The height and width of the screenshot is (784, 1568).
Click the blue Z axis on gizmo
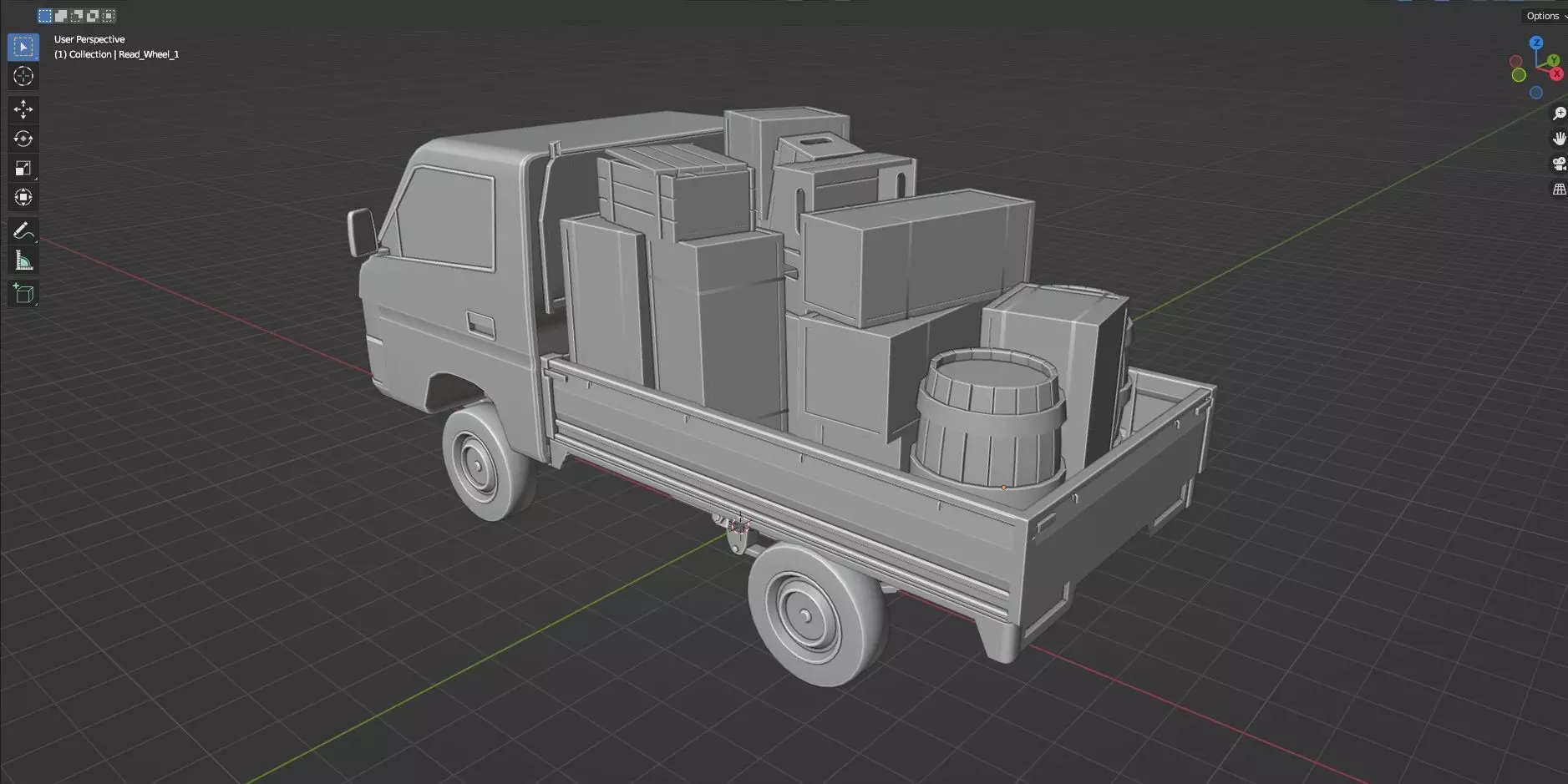click(x=1536, y=43)
